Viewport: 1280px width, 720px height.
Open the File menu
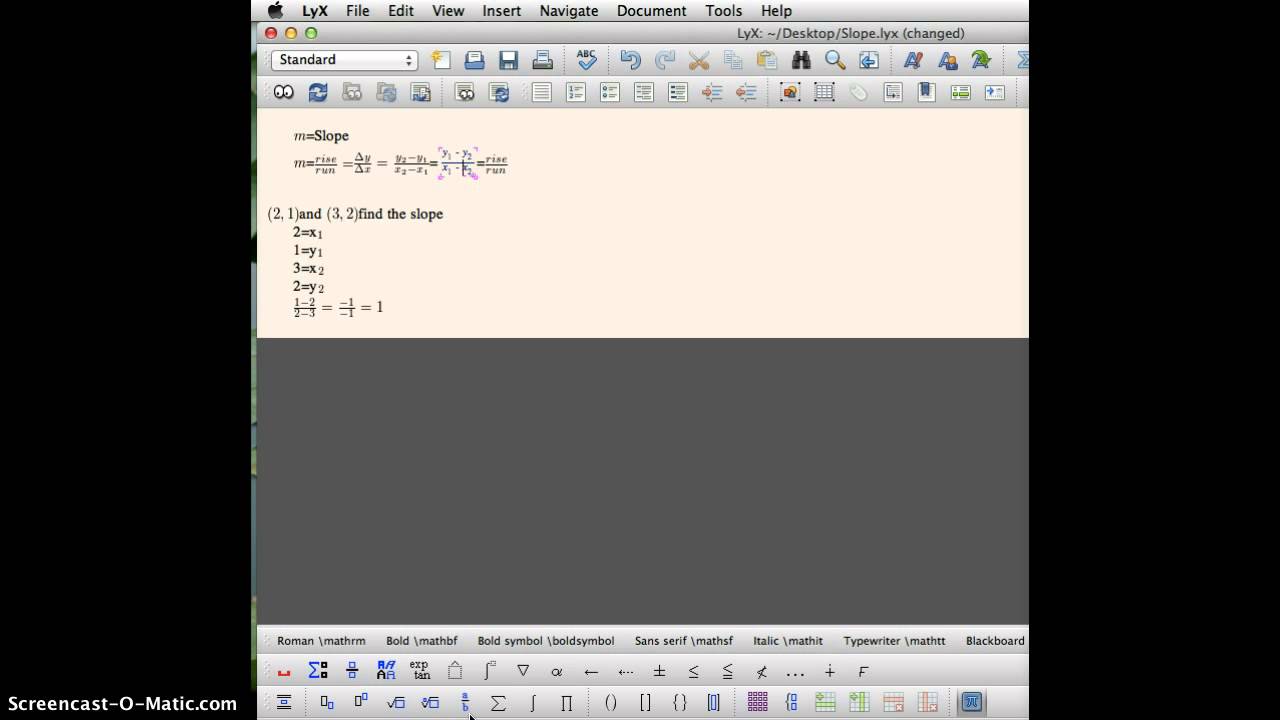pos(357,11)
